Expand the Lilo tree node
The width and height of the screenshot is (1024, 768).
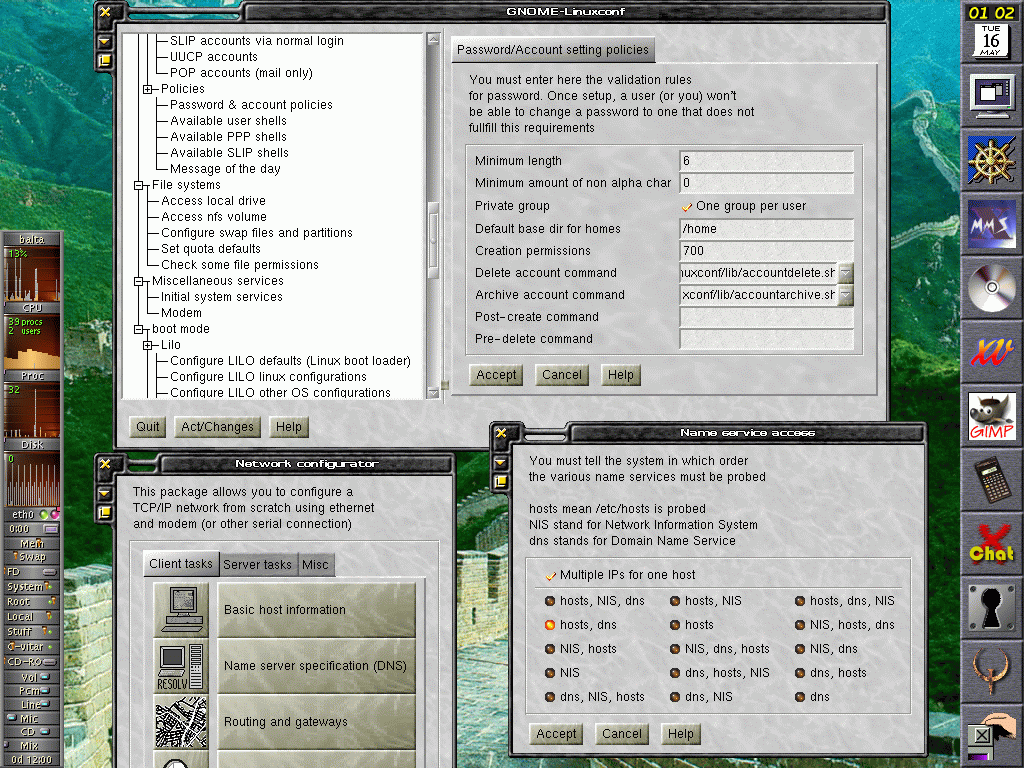[x=148, y=345]
